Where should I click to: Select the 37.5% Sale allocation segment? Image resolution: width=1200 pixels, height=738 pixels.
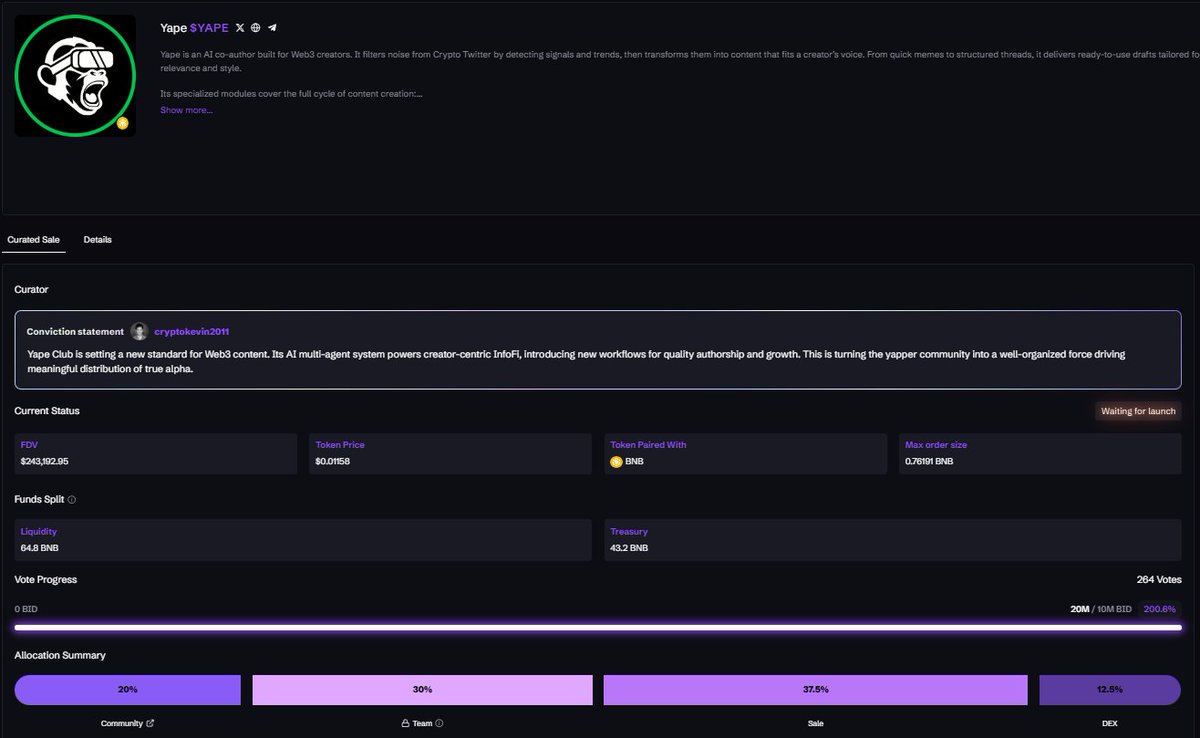(815, 690)
